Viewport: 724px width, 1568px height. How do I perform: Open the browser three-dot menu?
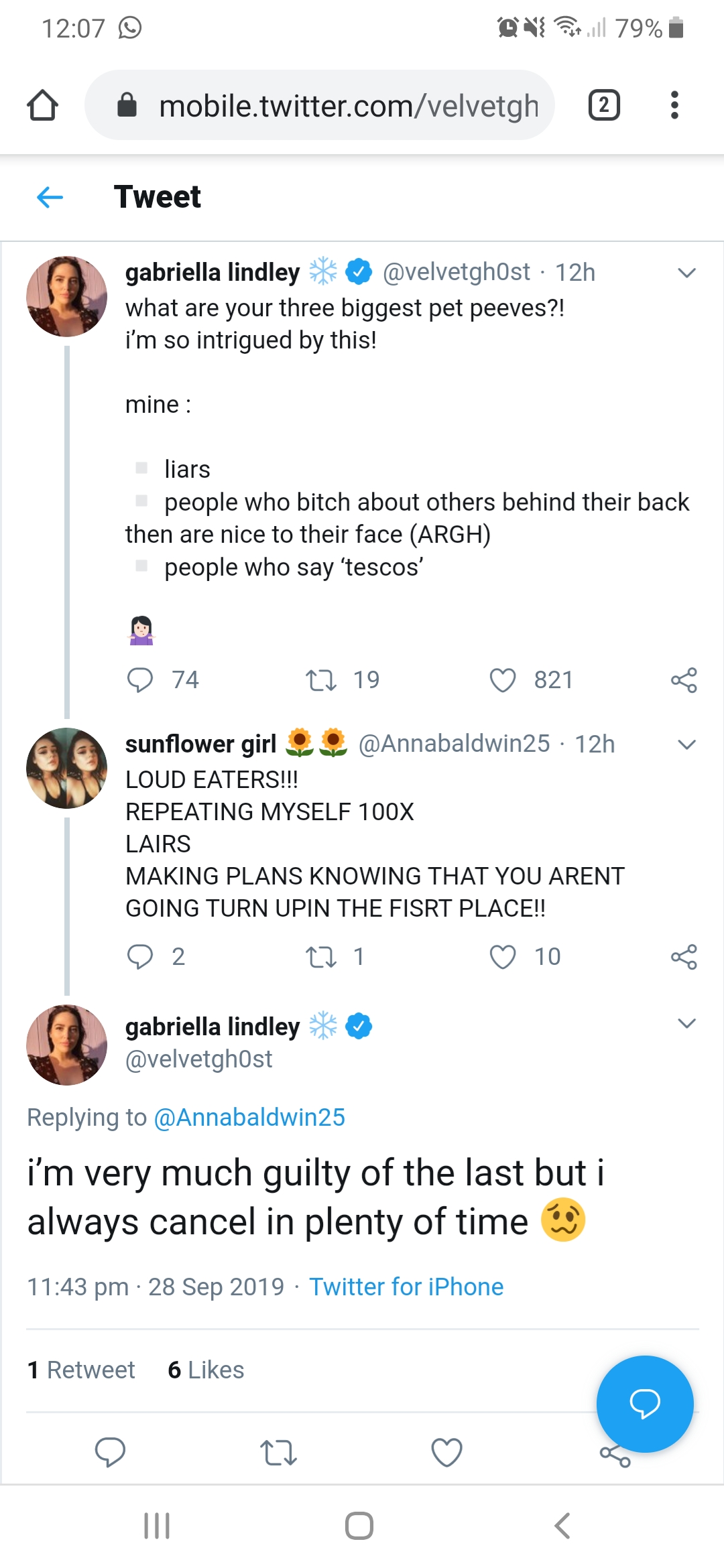tap(674, 105)
